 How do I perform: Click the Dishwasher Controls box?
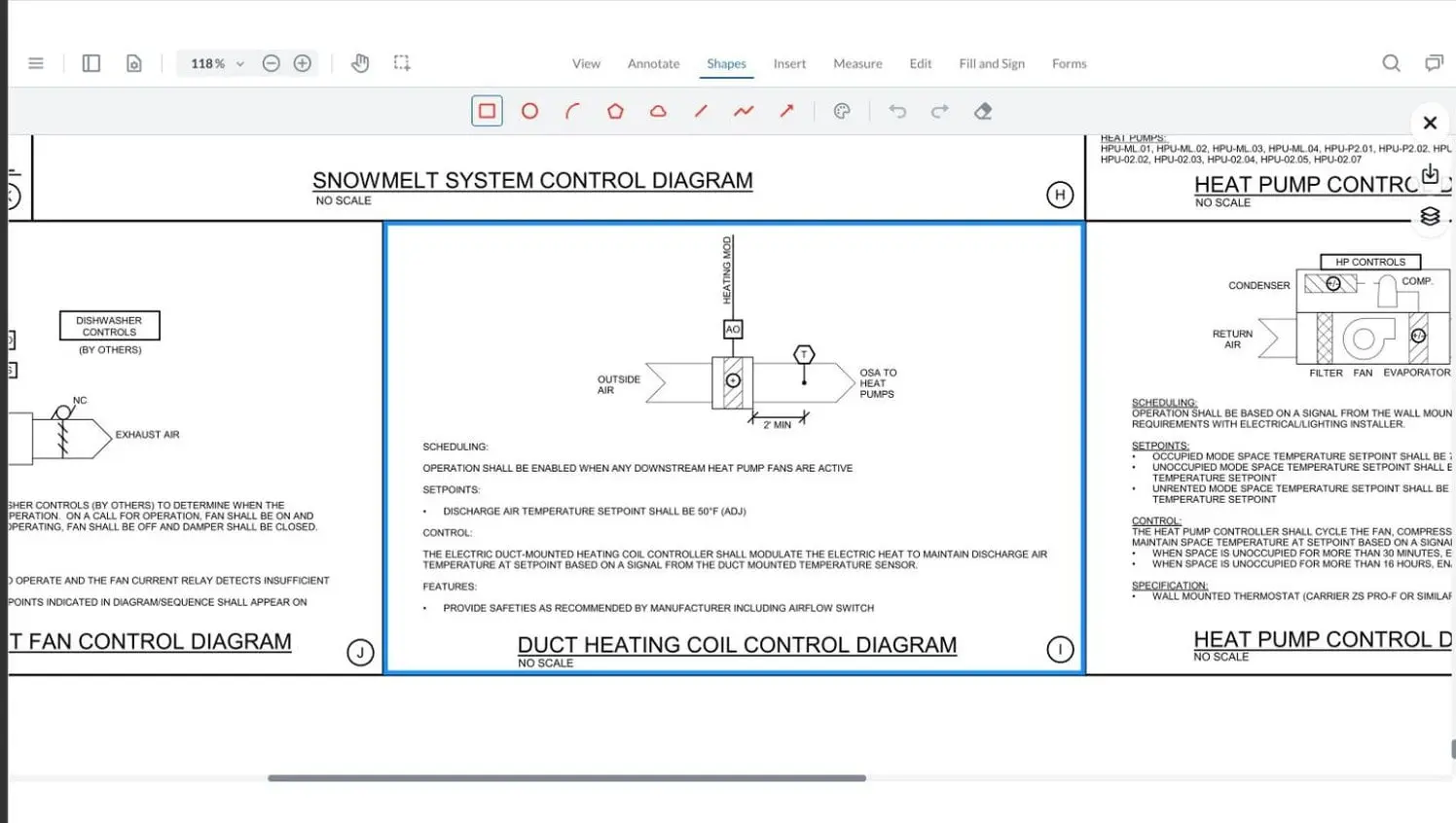coord(109,326)
